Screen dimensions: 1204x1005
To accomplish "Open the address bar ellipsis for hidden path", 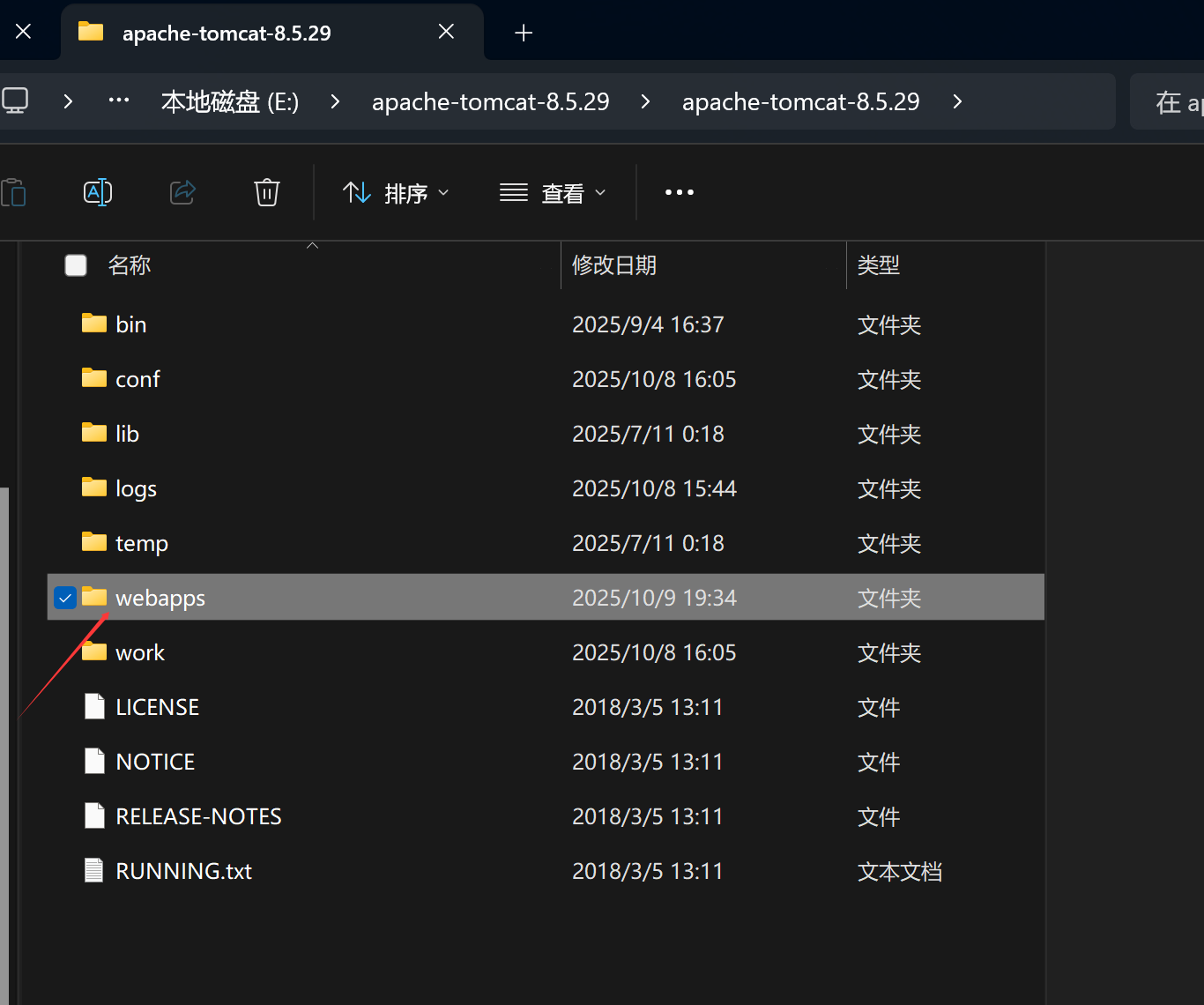I will (x=119, y=100).
